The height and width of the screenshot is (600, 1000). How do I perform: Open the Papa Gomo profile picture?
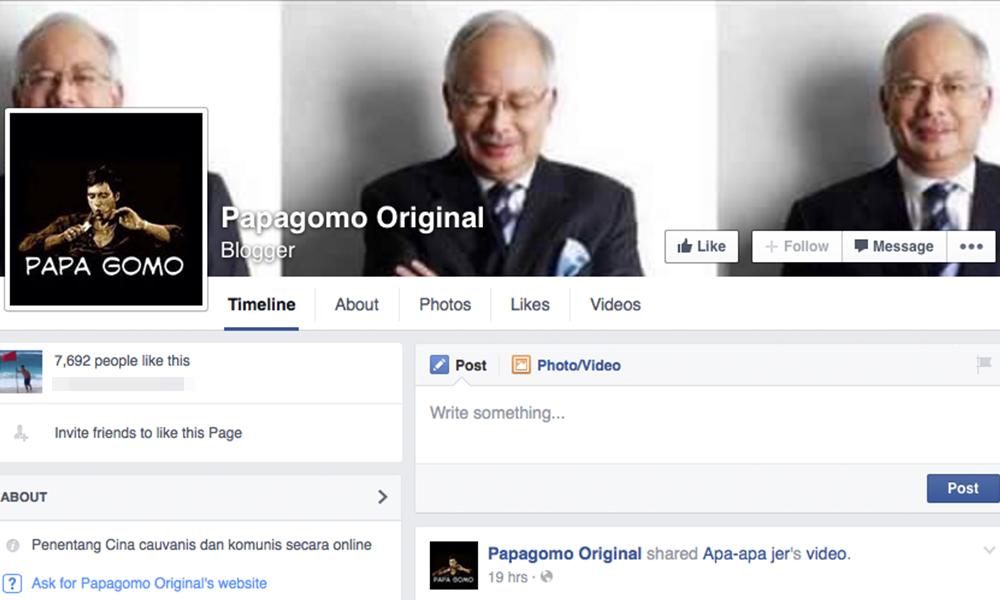point(106,209)
